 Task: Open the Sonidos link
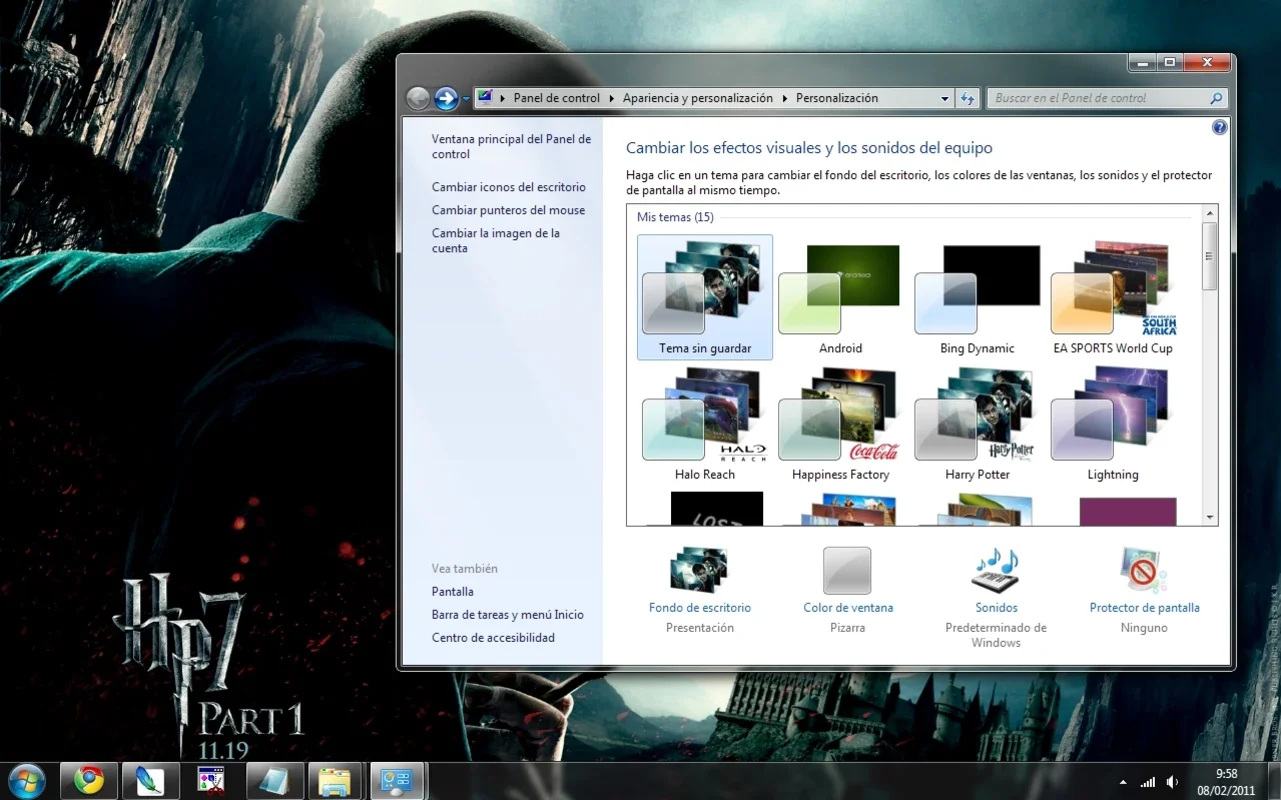997,608
